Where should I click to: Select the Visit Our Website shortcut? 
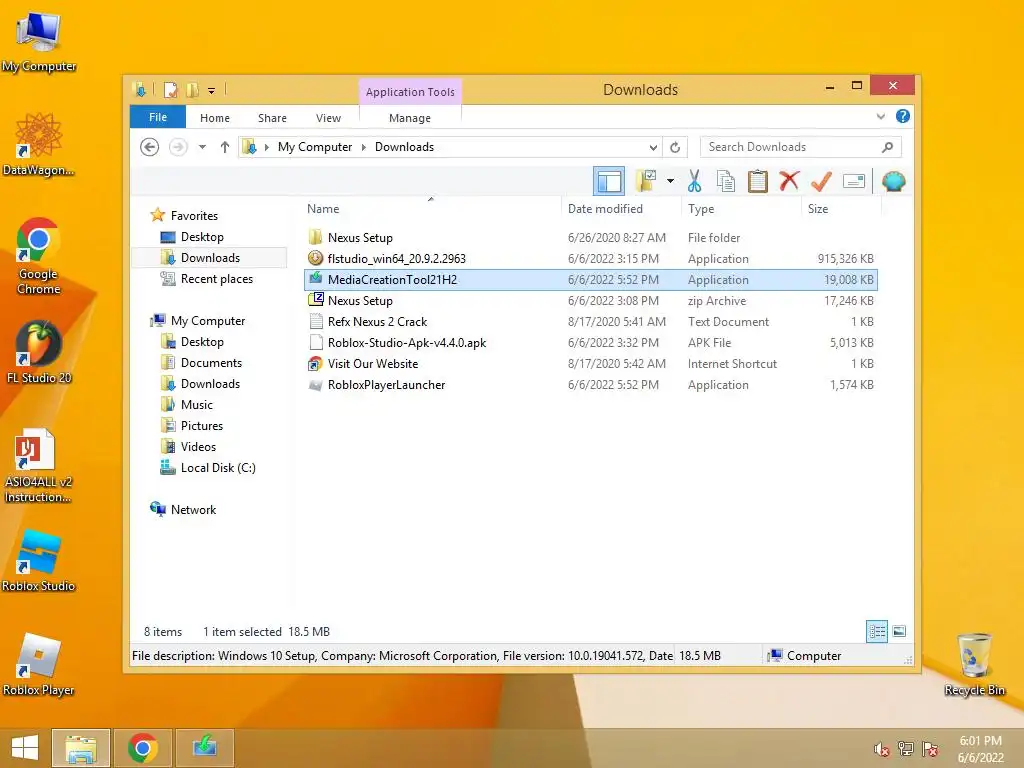click(591, 363)
